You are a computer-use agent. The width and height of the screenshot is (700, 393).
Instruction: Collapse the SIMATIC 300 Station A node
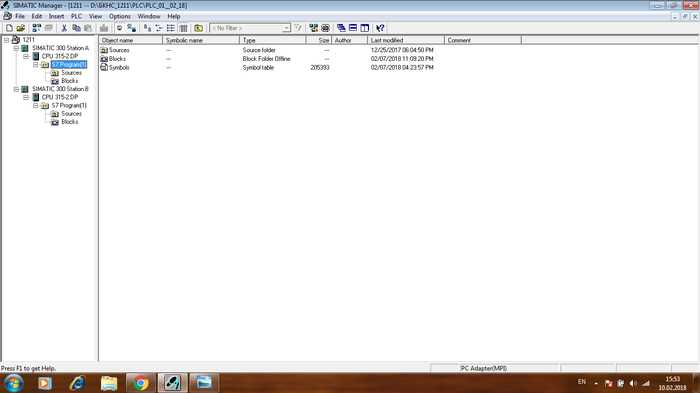16,48
